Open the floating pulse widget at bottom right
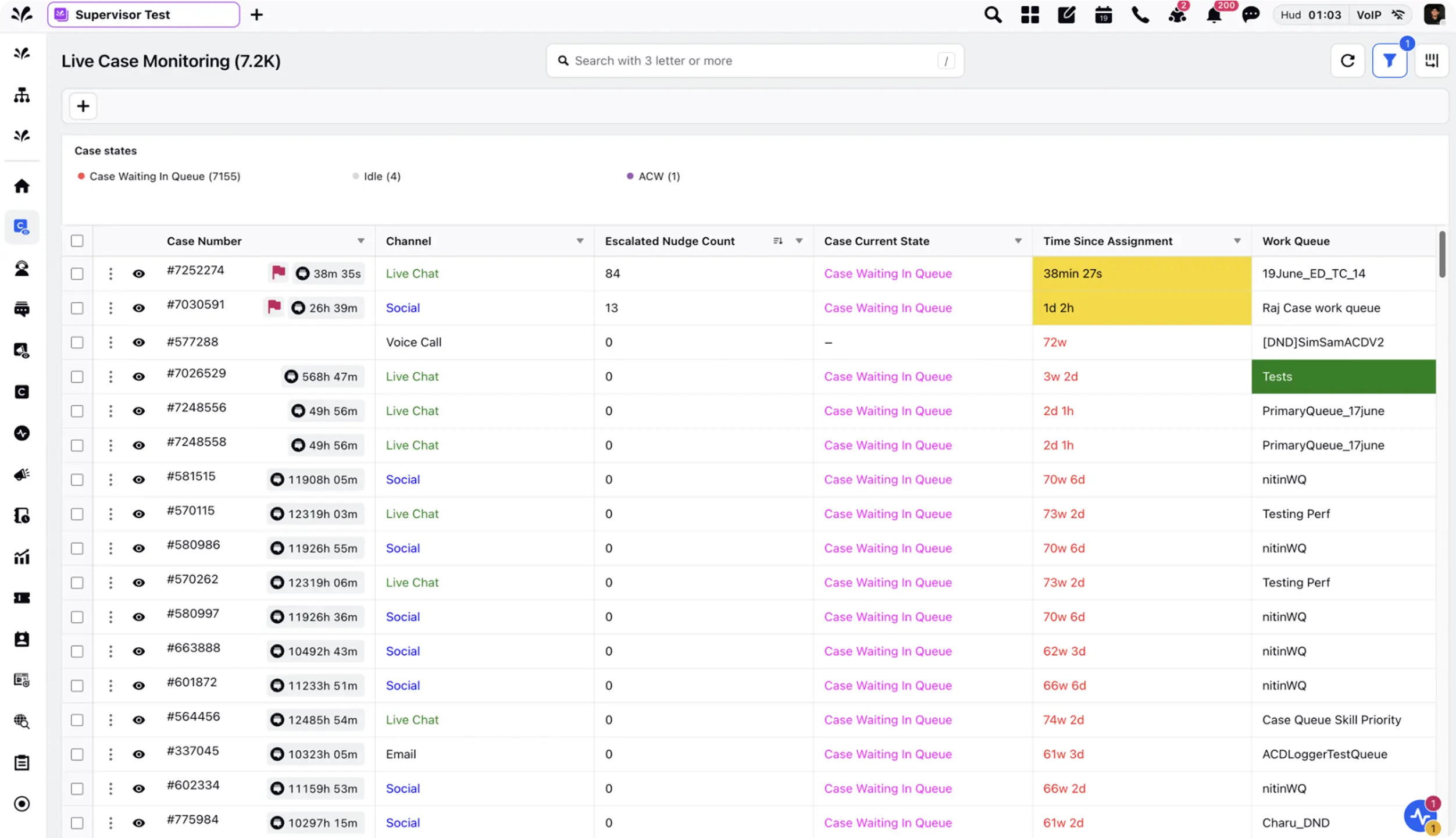The height and width of the screenshot is (838, 1456). coord(1420,815)
